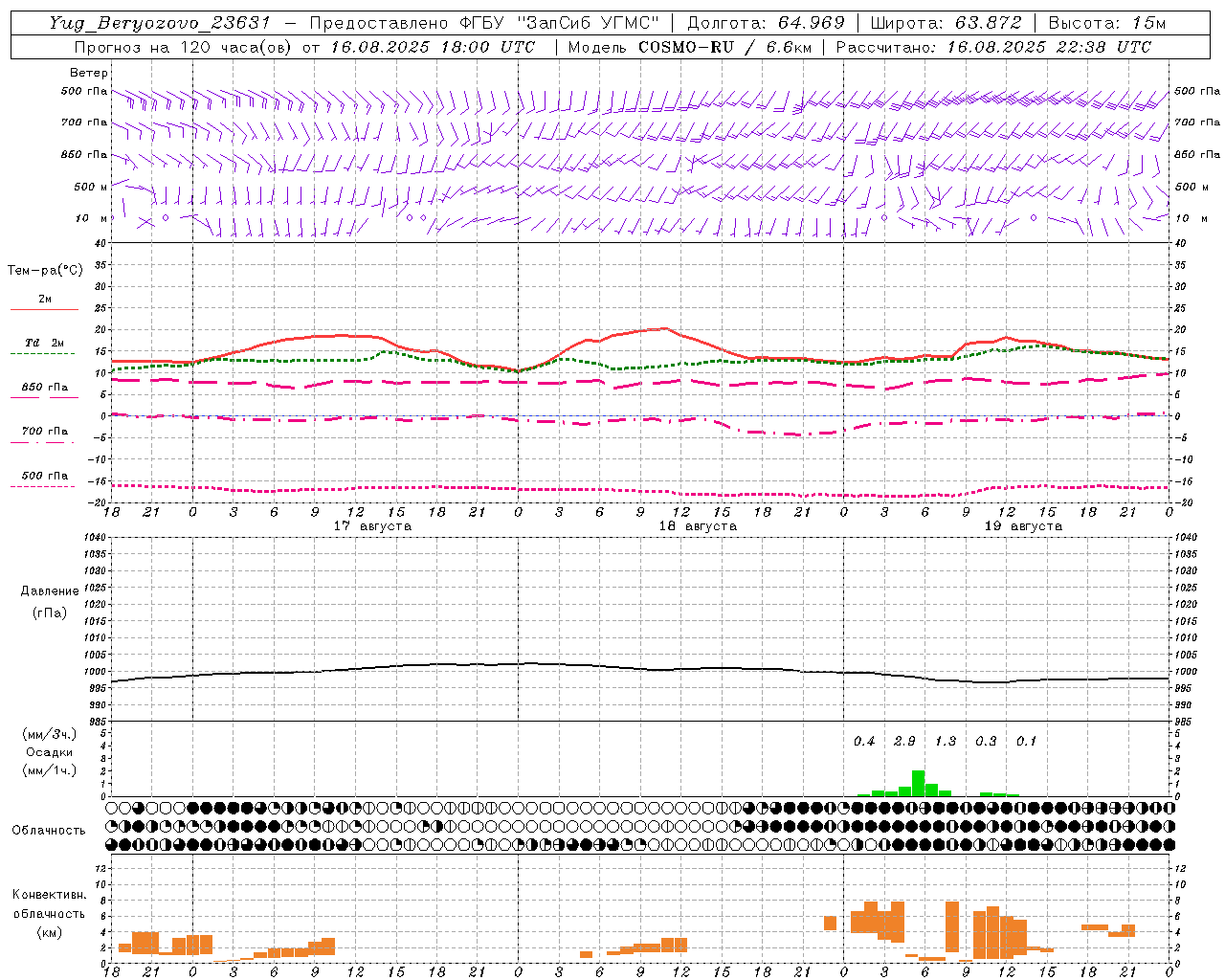Click the model label COSMO-RU / 6.6км
The image size is (1225, 980).
click(x=725, y=47)
